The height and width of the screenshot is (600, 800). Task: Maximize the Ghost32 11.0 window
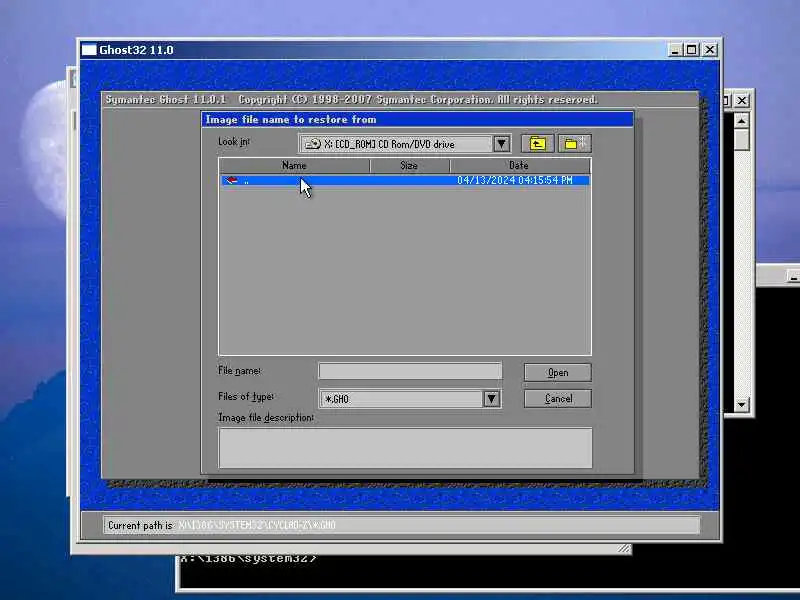692,50
